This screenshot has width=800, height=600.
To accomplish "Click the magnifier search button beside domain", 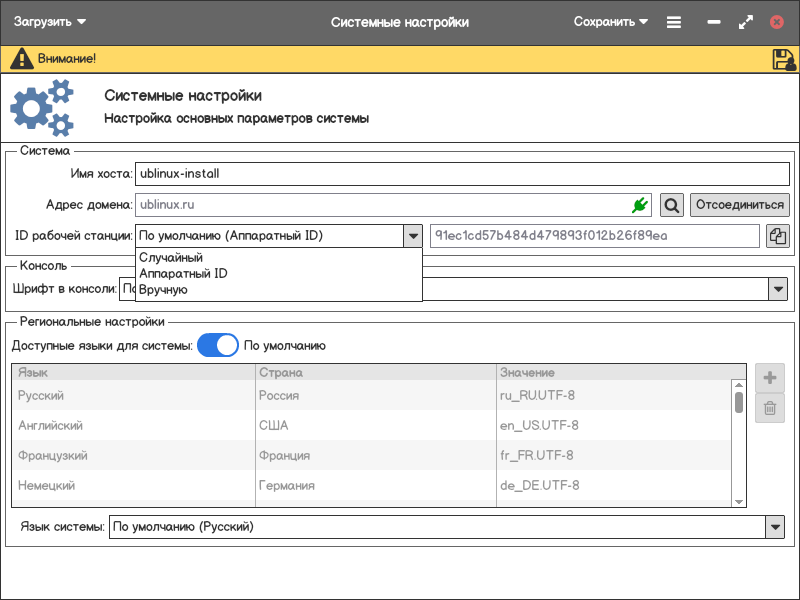I will (x=672, y=205).
